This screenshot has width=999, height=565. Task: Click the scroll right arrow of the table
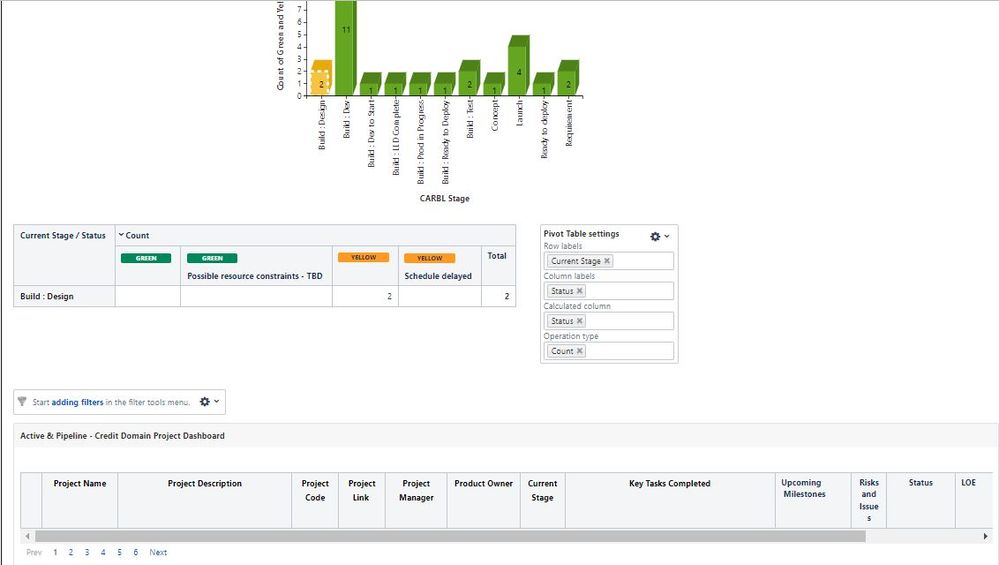[x=986, y=536]
